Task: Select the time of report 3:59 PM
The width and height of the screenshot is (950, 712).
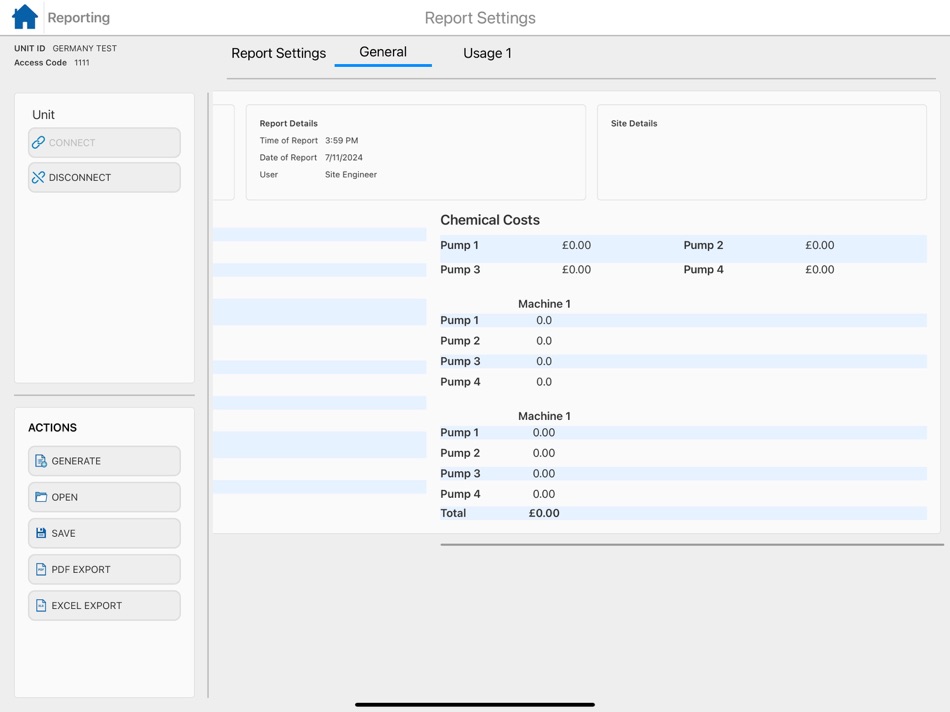Action: pos(342,140)
